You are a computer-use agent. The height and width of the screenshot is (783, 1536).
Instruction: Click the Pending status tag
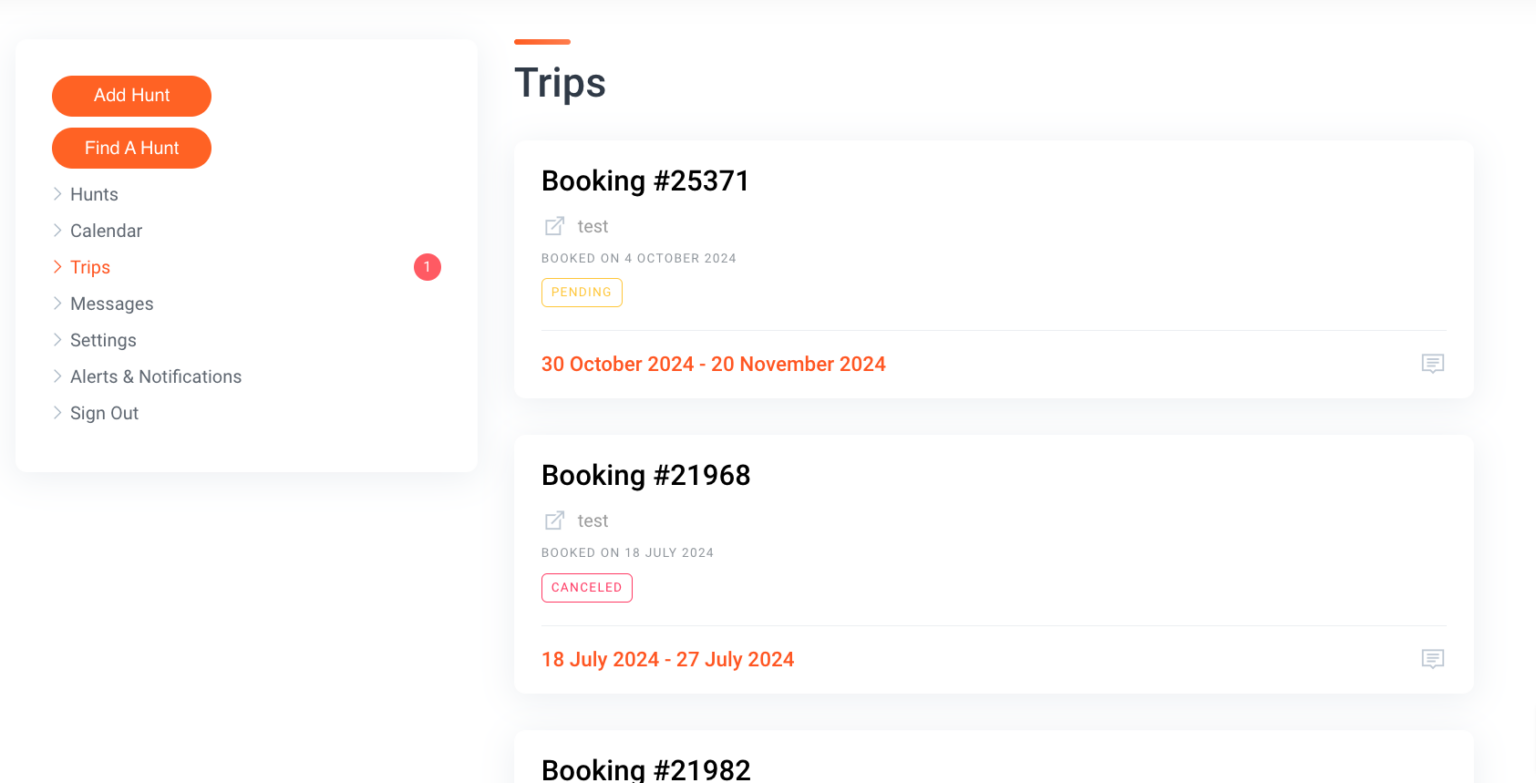[582, 292]
